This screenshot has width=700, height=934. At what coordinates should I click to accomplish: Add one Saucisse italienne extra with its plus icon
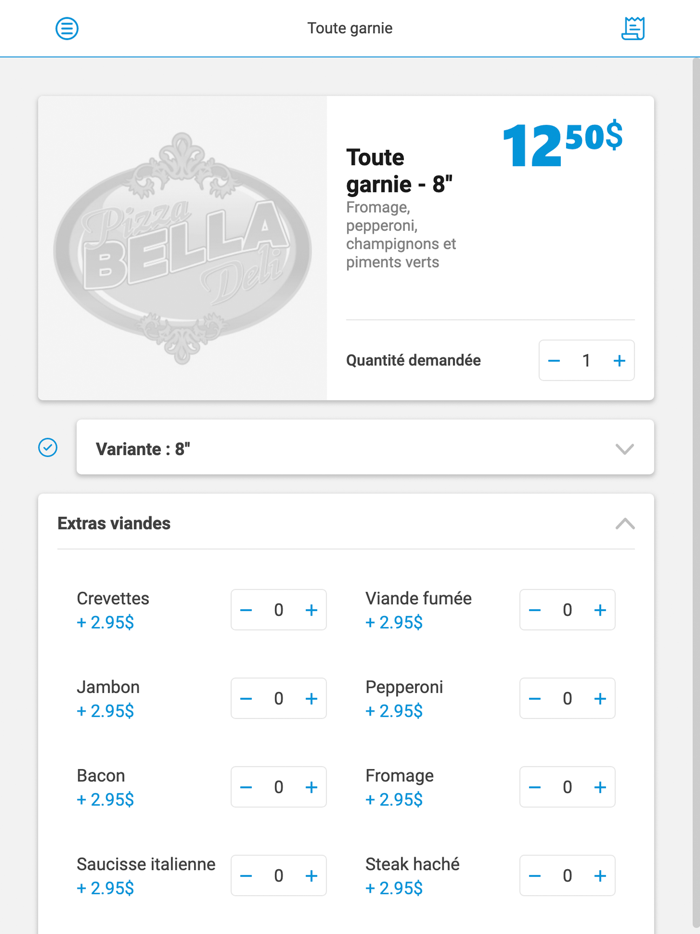coord(311,875)
